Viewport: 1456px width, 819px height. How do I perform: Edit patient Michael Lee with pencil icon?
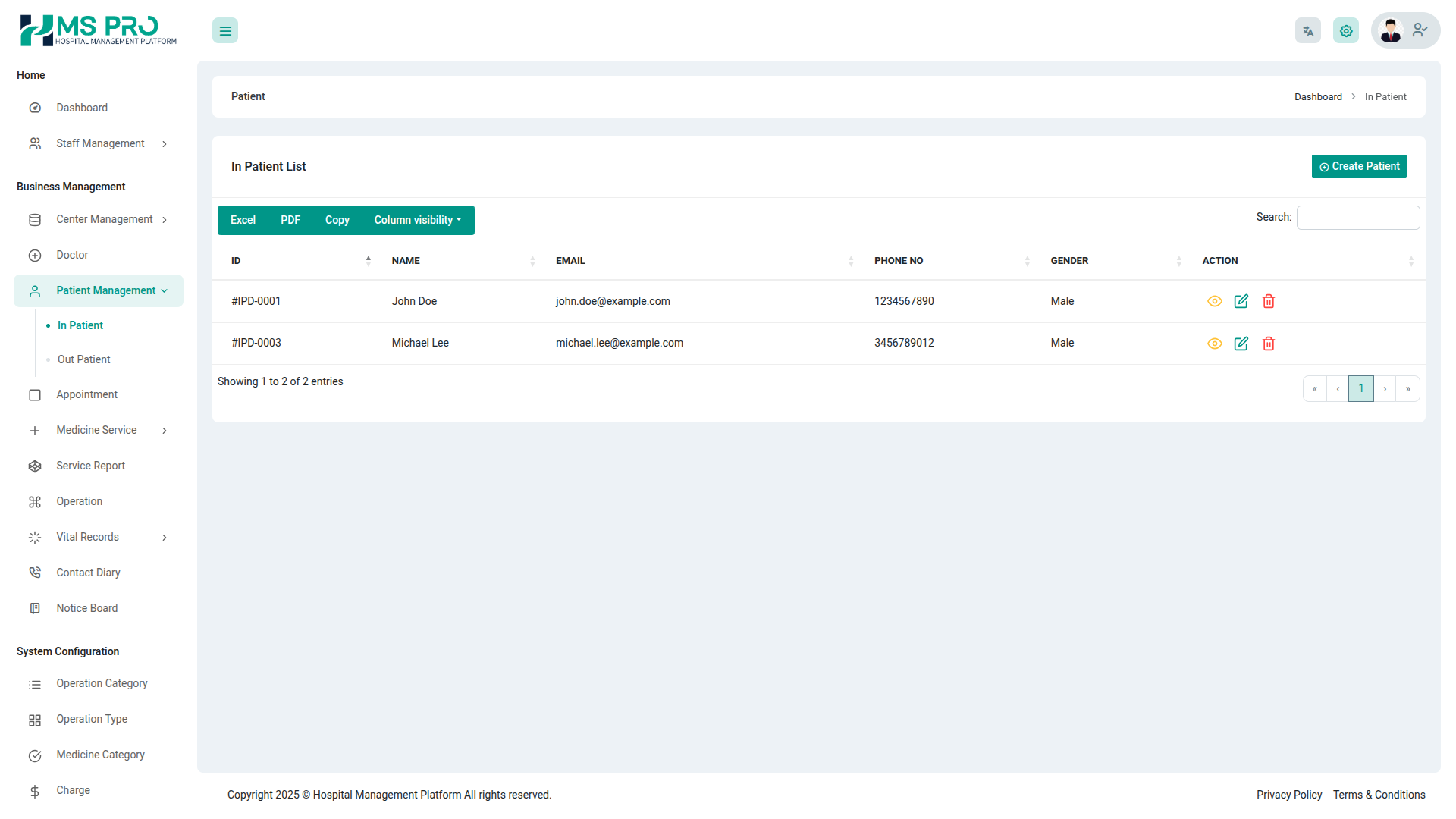1241,344
